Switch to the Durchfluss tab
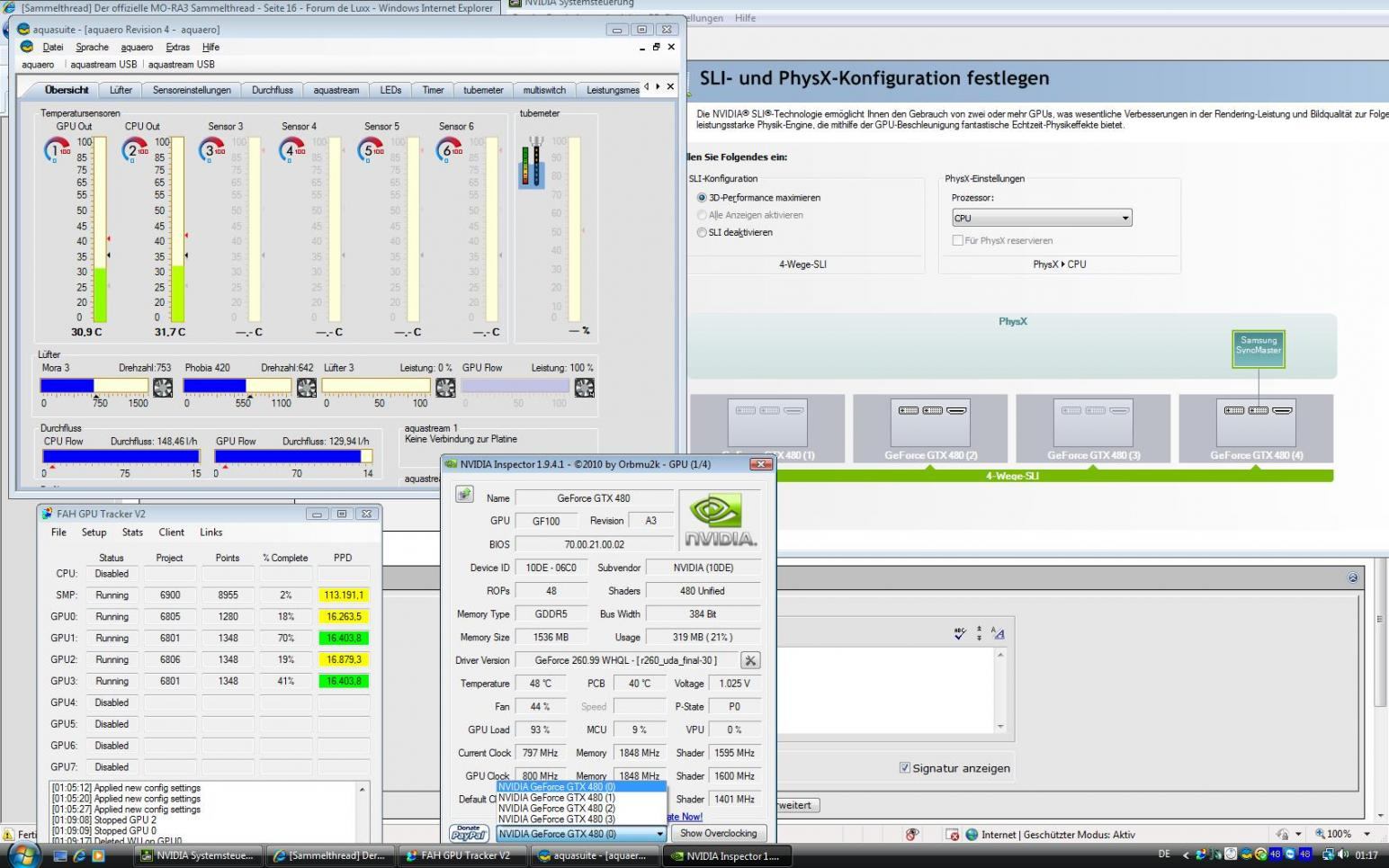Image resolution: width=1389 pixels, height=868 pixels. click(x=273, y=90)
